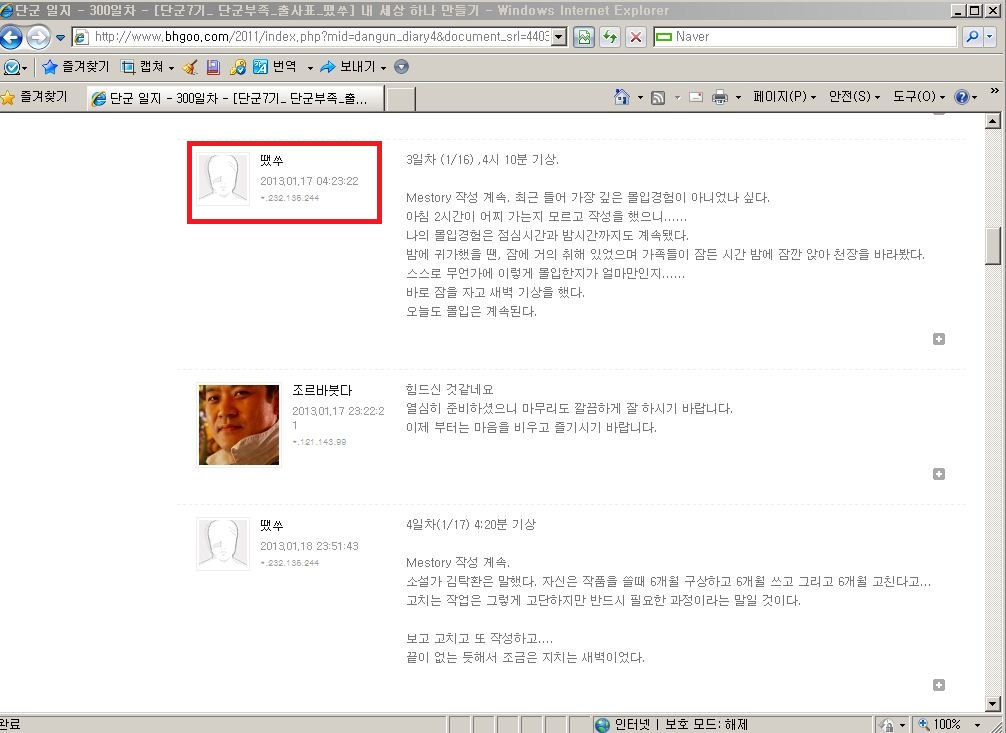Expand the 번역 dropdown arrow
Image resolution: width=1006 pixels, height=733 pixels.
click(310, 67)
